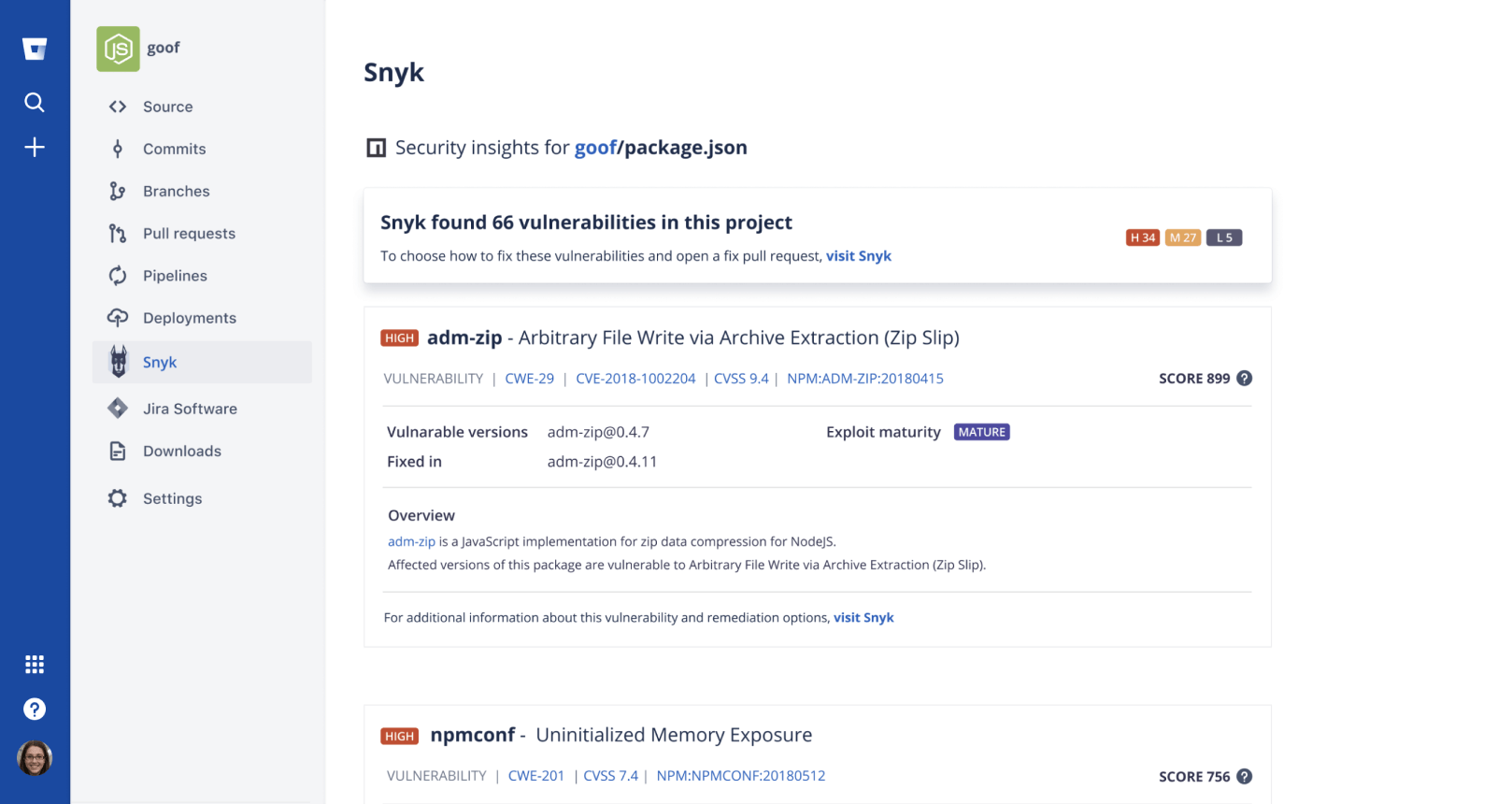Open the Source menu item

[167, 107]
